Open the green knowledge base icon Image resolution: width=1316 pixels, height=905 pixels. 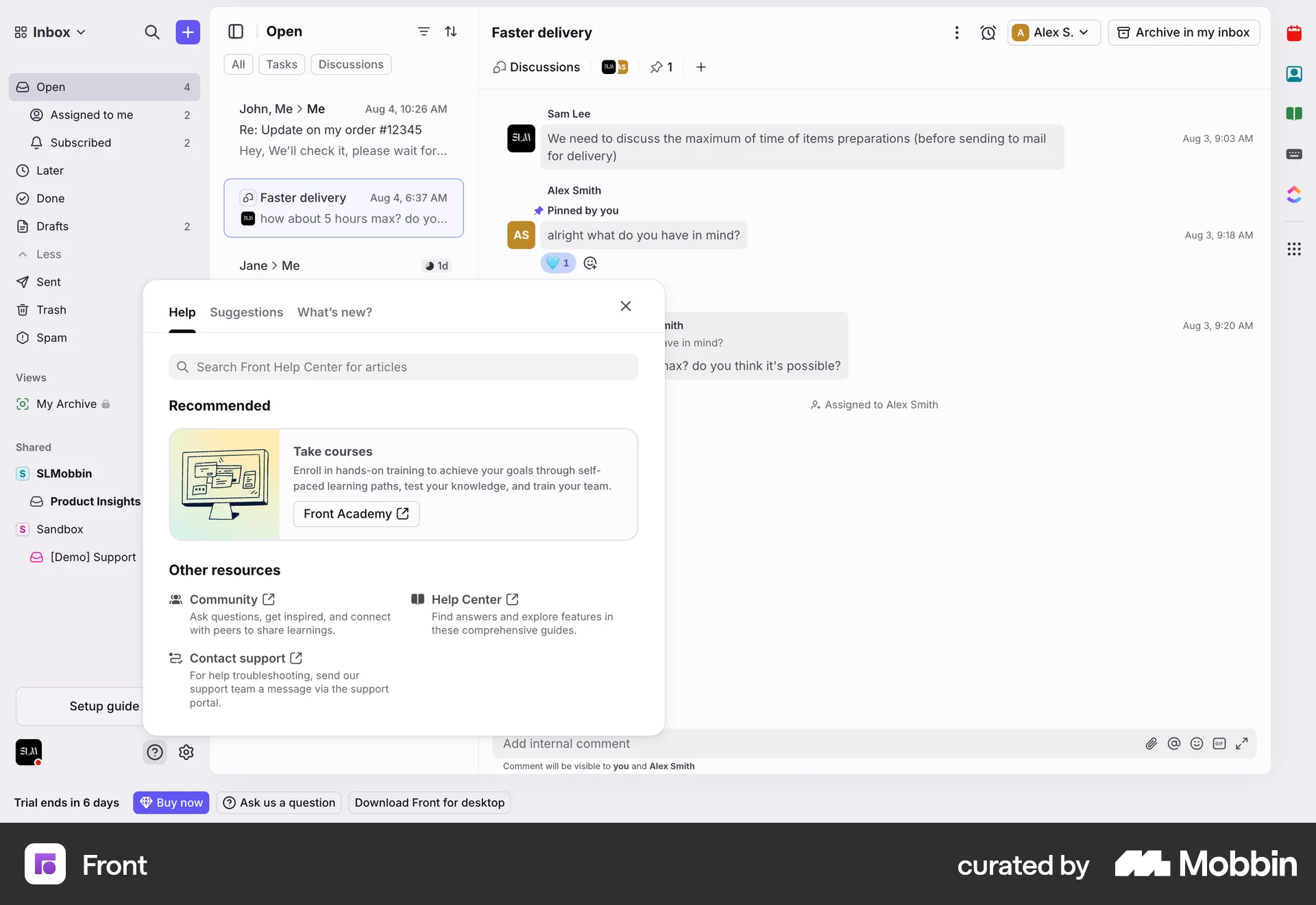point(1295,114)
